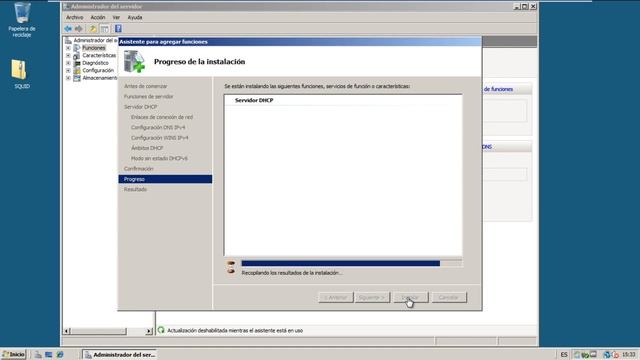Open the SQUID folder on desktop
The height and width of the screenshot is (360, 640).
click(20, 73)
